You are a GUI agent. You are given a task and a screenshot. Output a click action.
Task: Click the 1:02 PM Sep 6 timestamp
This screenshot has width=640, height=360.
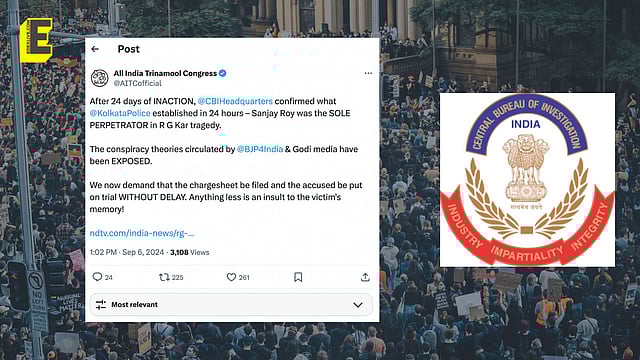(127, 252)
